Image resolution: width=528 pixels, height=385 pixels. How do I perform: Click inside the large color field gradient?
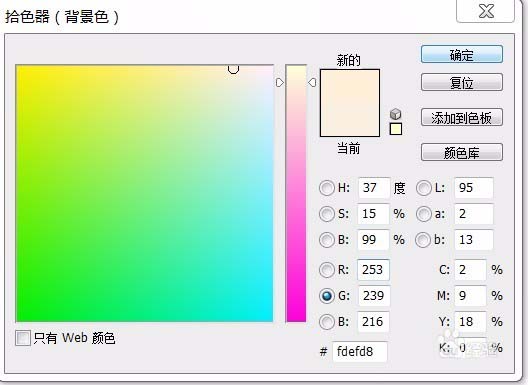click(144, 193)
